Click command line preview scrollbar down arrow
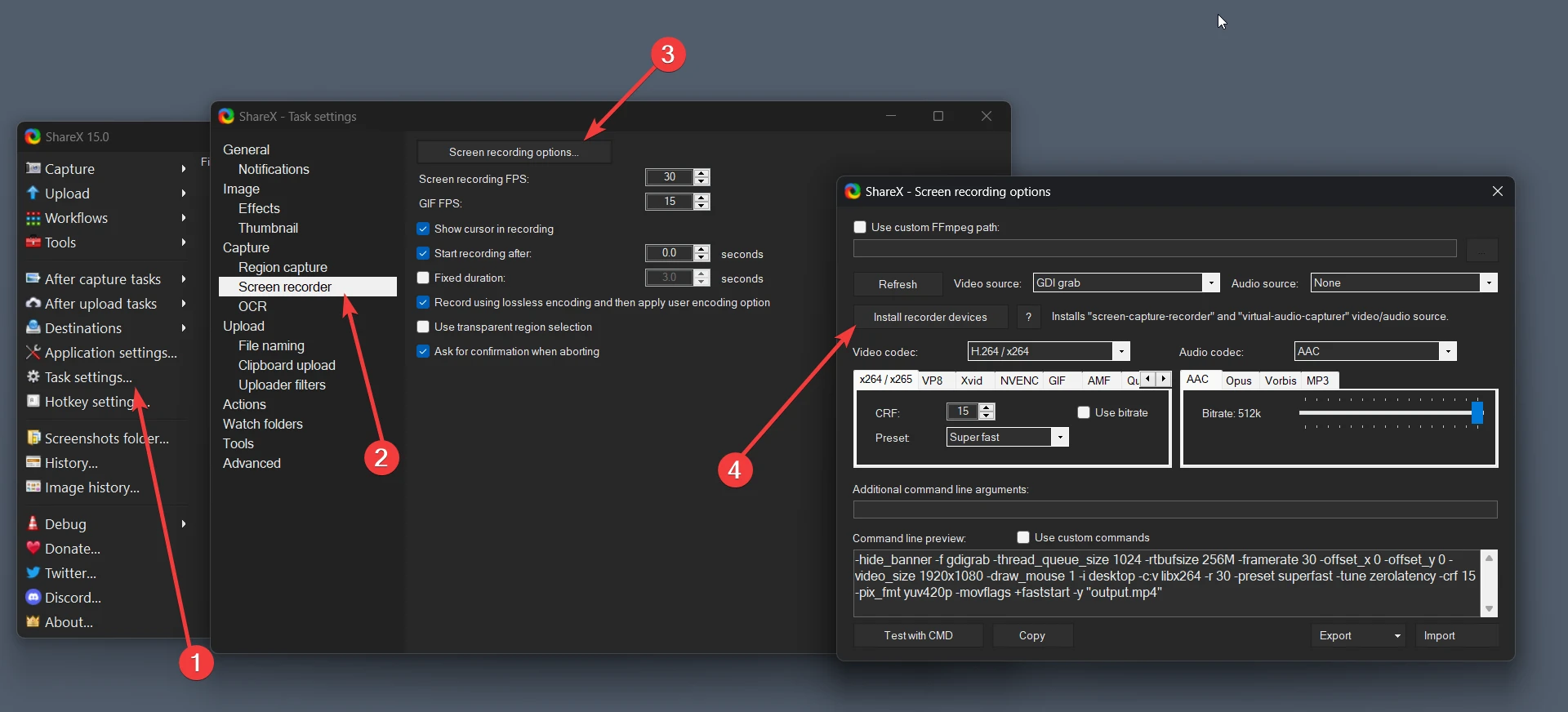The image size is (1568, 712). tap(1489, 608)
